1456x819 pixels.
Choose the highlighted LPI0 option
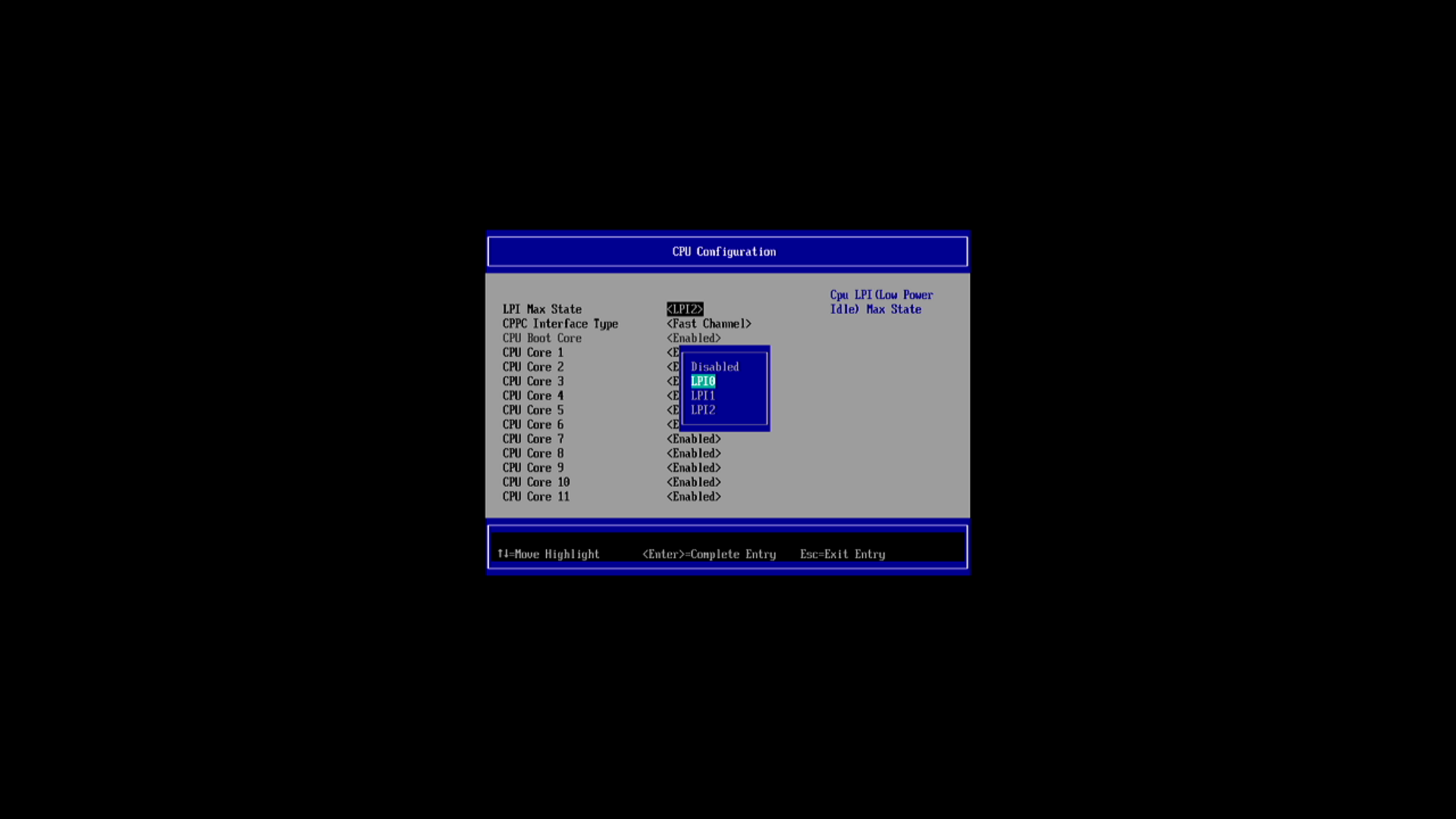[703, 381]
